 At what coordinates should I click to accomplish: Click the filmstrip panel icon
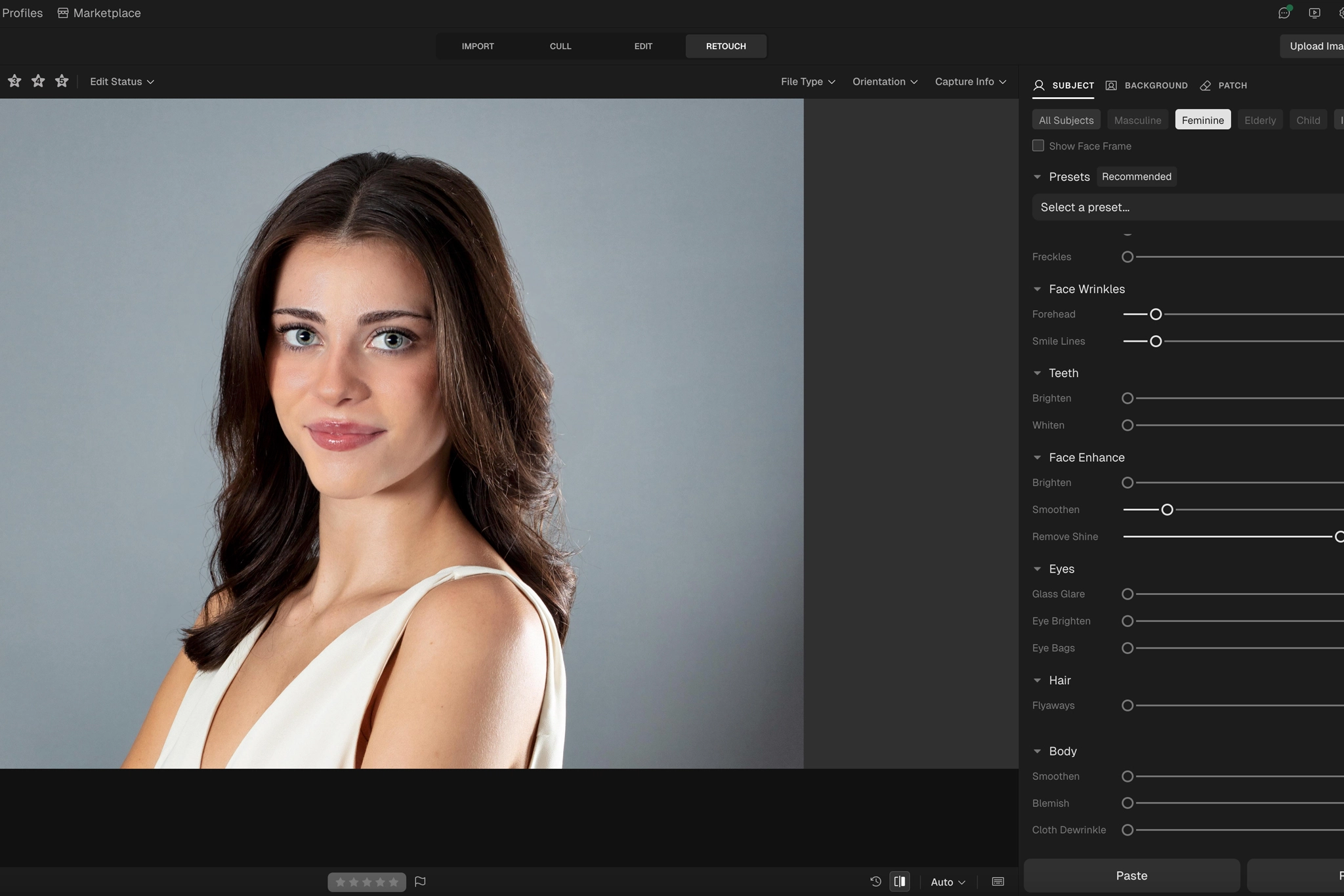coord(998,882)
